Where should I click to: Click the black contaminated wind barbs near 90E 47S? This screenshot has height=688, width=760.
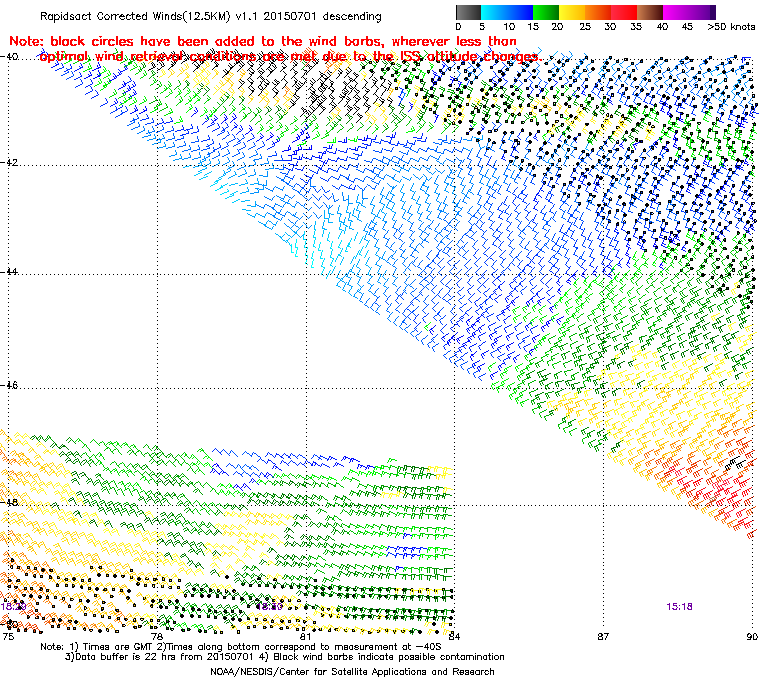tap(736, 463)
